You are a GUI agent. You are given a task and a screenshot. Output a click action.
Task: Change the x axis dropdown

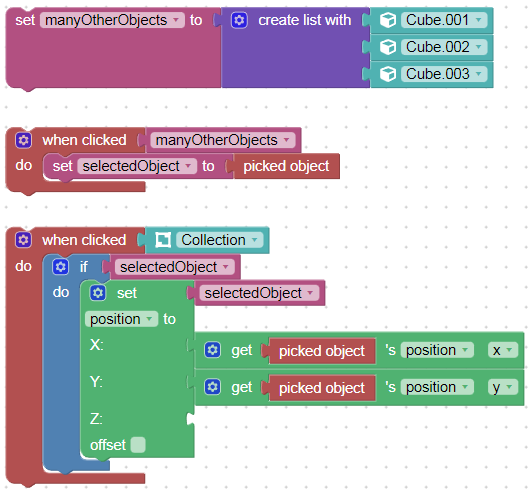(x=503, y=350)
